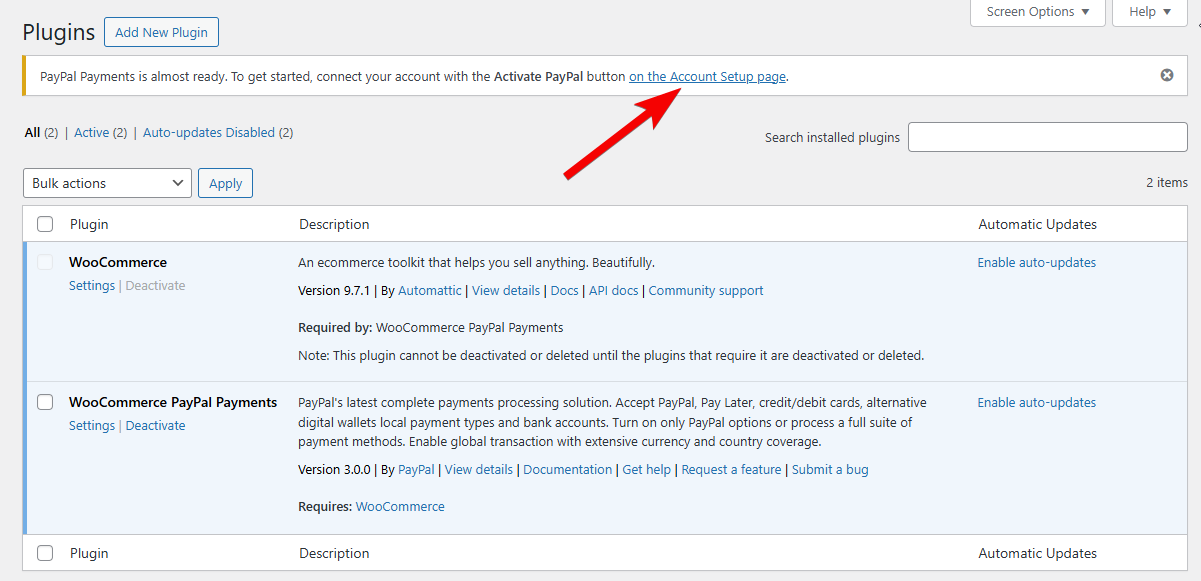1201x581 pixels.
Task: Switch to the Active plugins filter
Action: tap(92, 131)
